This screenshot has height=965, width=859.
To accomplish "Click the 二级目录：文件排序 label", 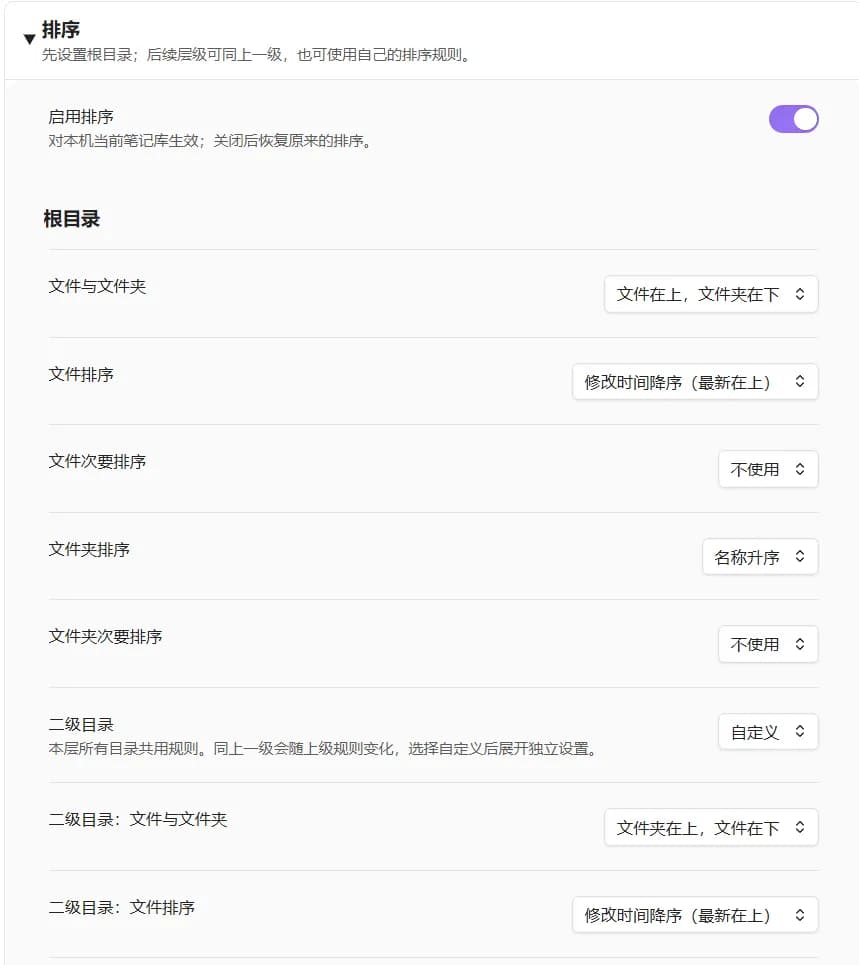I will (121, 907).
